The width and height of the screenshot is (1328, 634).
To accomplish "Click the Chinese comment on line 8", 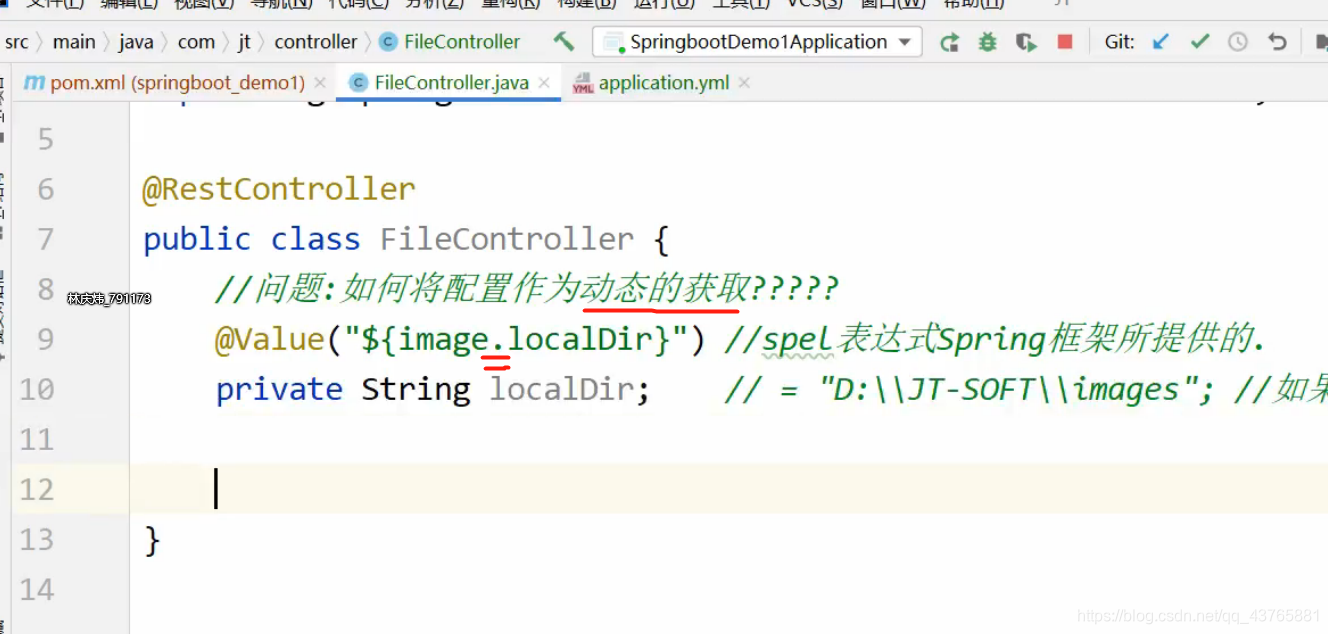I will click(x=527, y=290).
